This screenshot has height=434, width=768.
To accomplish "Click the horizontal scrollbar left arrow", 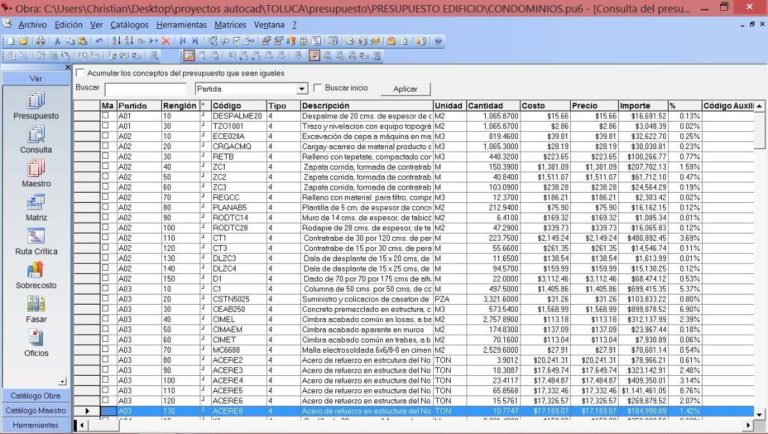I will coord(82,425).
